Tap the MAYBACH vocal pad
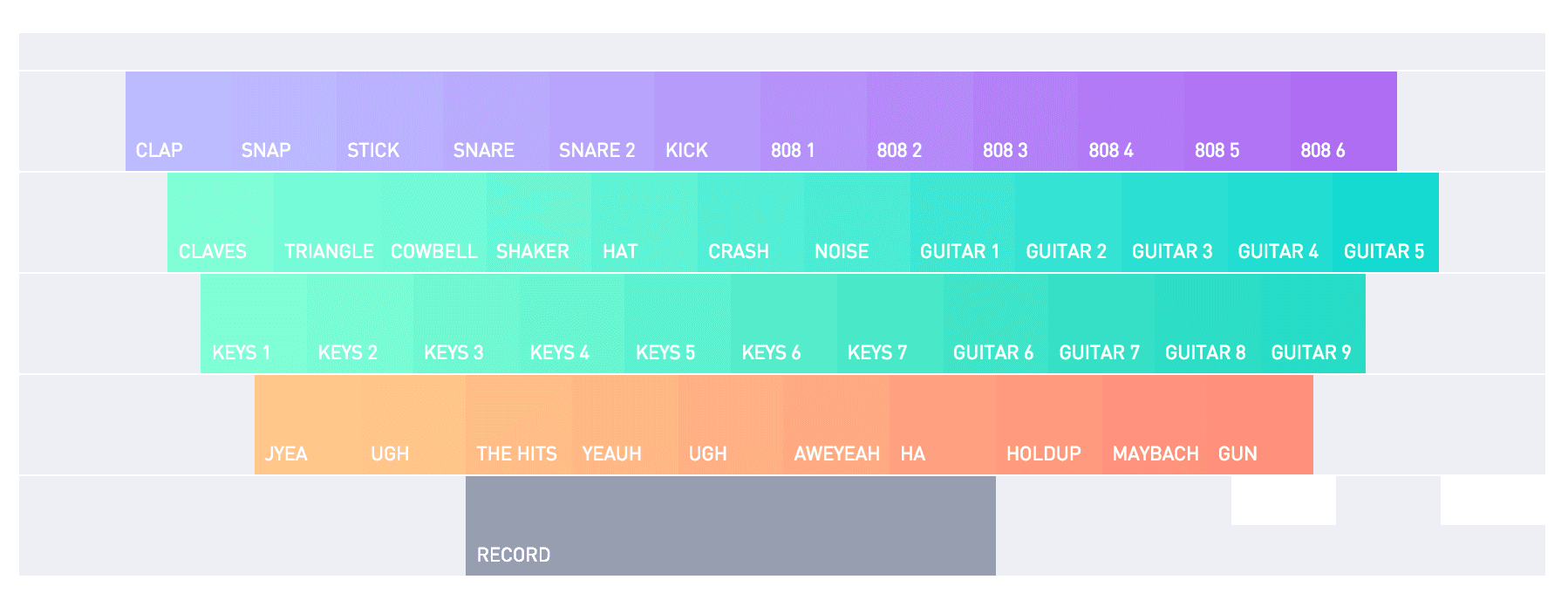The width and height of the screenshot is (1568, 600). coord(1155,425)
